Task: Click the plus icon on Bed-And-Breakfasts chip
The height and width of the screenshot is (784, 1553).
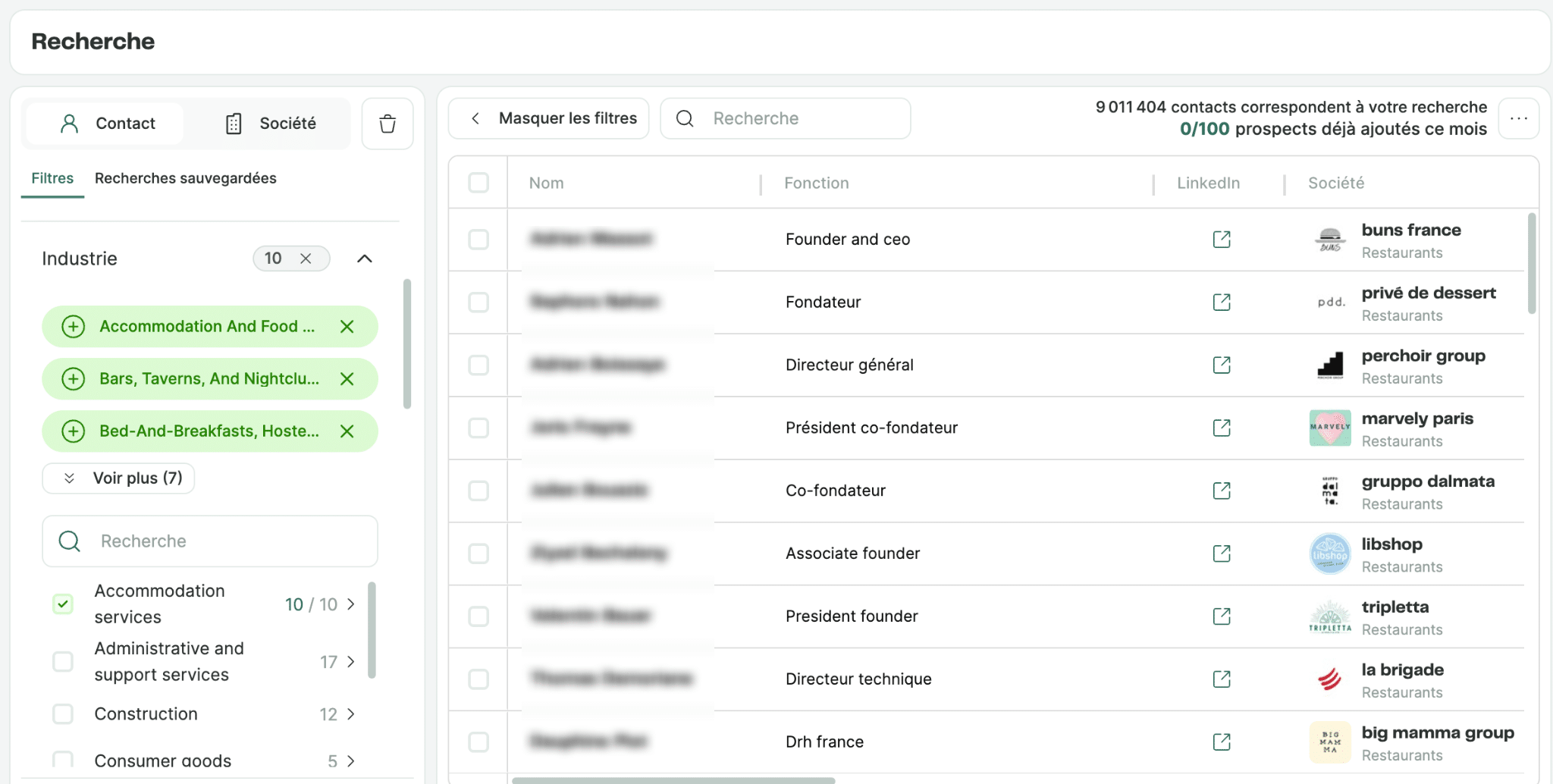Action: click(73, 431)
